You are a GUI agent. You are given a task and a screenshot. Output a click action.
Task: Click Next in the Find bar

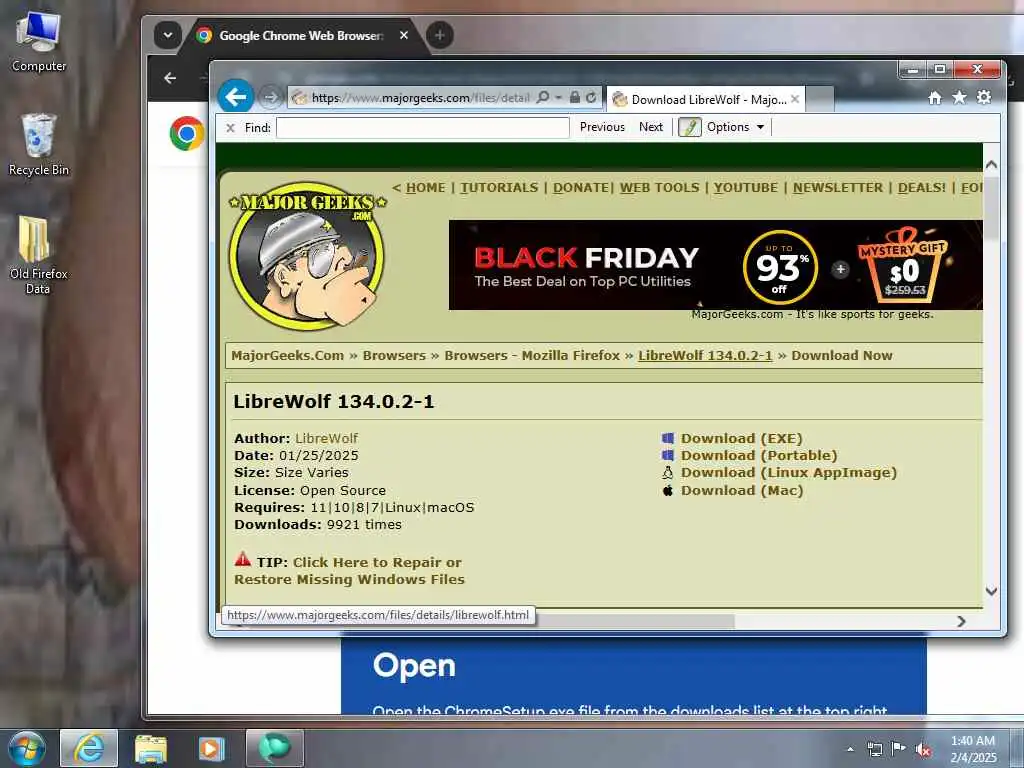[x=650, y=127]
